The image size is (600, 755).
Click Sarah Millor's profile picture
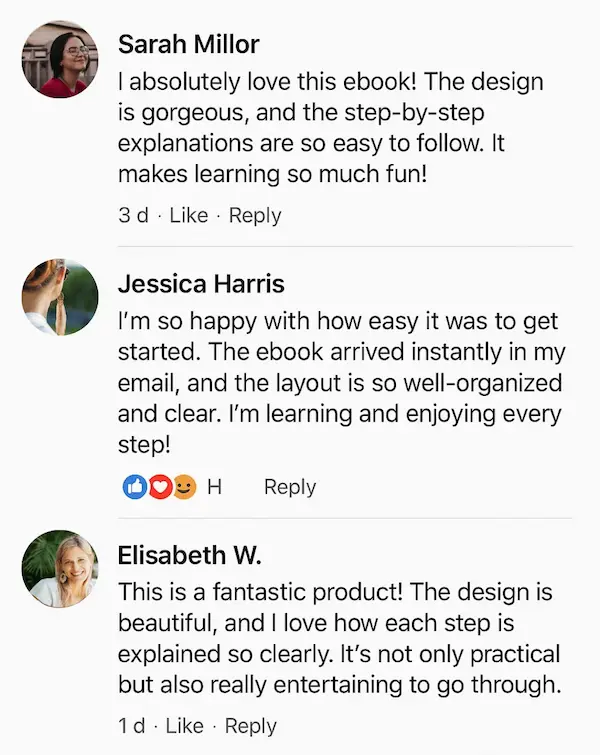[x=60, y=59]
